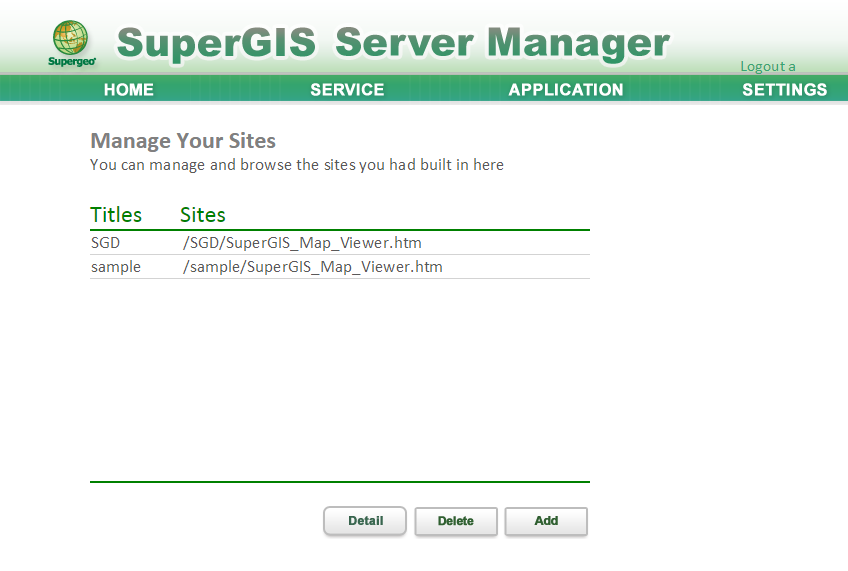The image size is (848, 571).
Task: Click the Logout link
Action: (x=768, y=67)
